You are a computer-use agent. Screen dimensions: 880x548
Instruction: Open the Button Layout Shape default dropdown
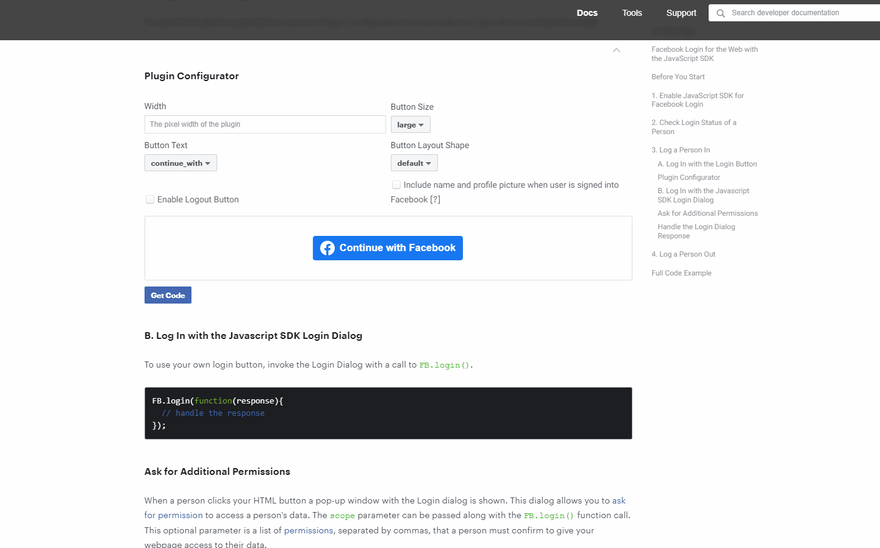414,163
